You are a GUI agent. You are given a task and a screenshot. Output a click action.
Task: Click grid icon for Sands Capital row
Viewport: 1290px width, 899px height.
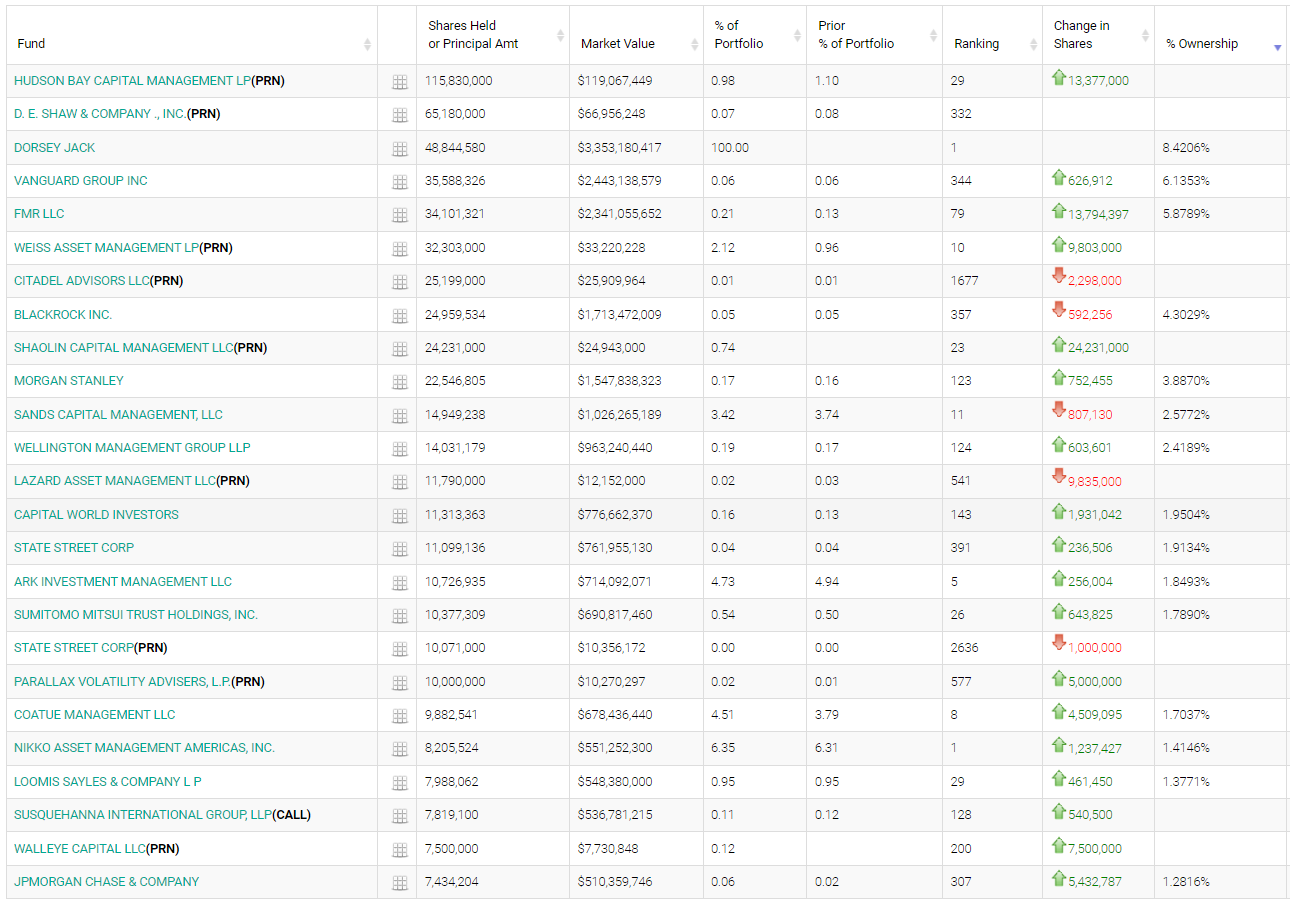[400, 416]
